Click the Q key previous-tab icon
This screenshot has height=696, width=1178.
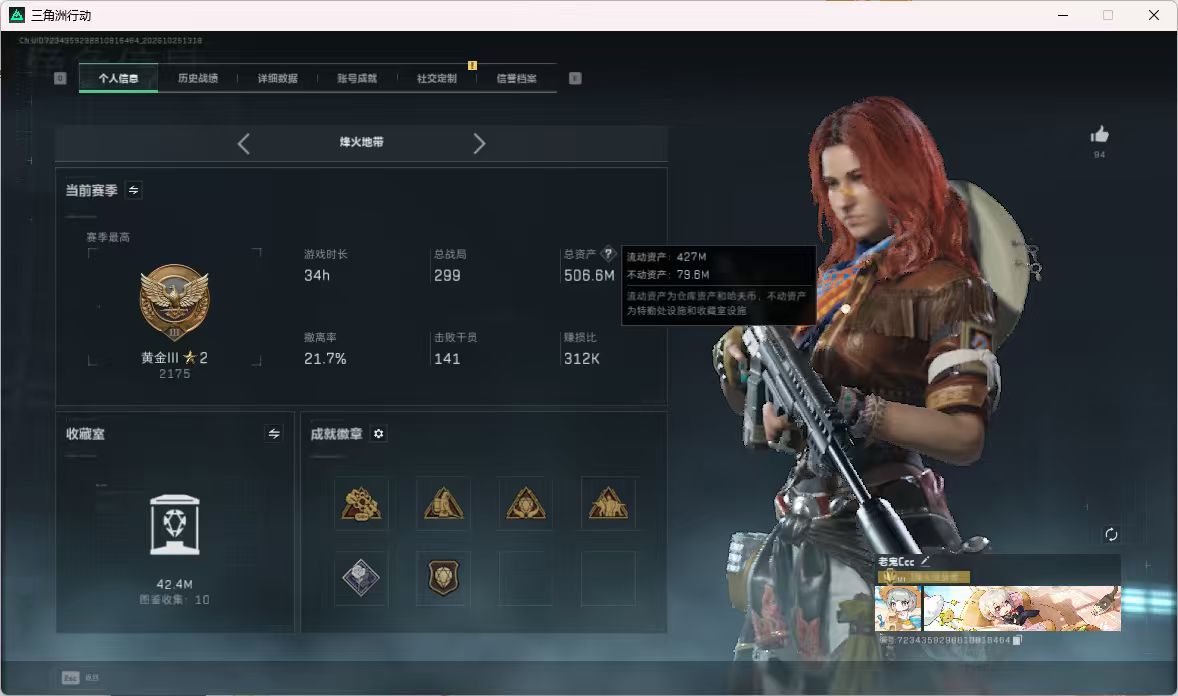(60, 78)
